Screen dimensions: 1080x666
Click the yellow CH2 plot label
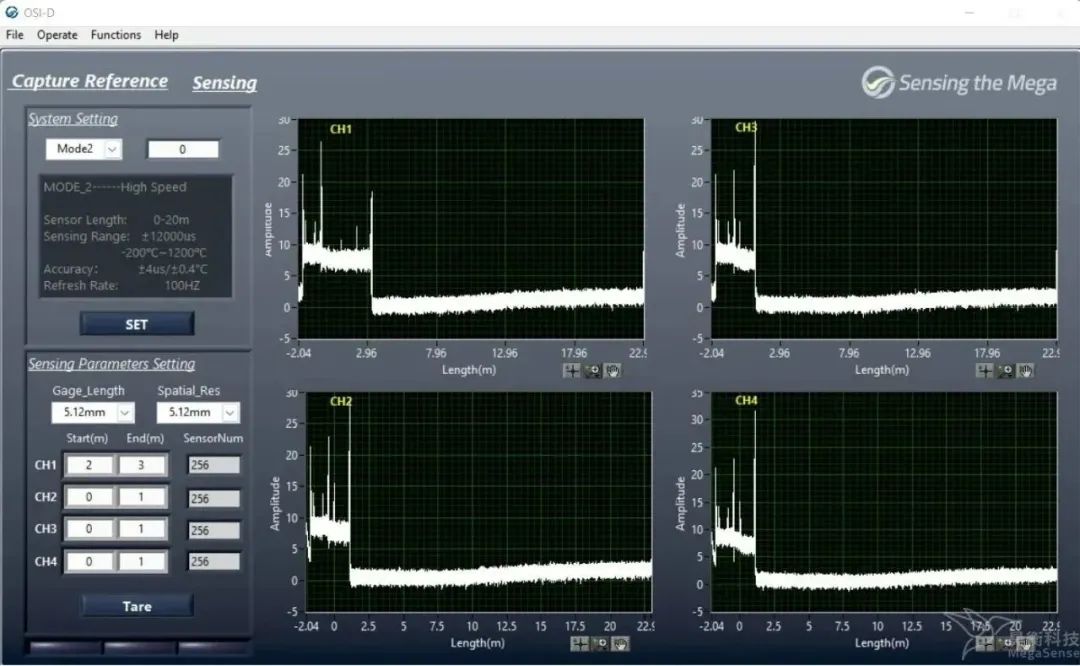341,402
